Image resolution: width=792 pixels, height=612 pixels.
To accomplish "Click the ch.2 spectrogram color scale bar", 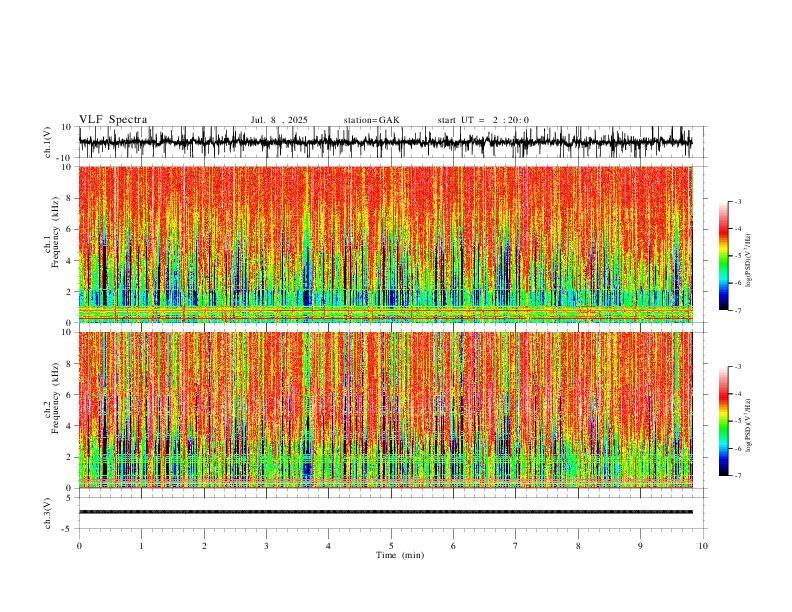I will click(x=723, y=421).
